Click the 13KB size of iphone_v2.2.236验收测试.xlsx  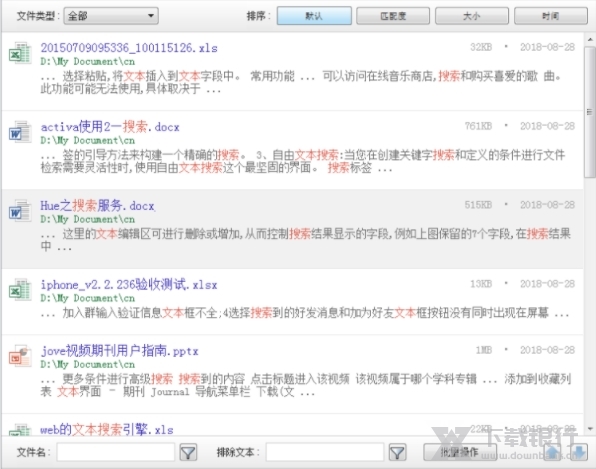pos(481,284)
